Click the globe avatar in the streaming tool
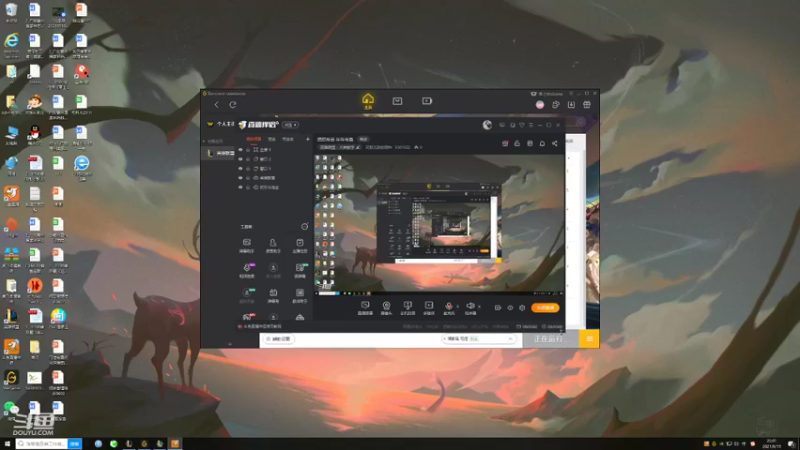The width and height of the screenshot is (800, 450). [487, 125]
